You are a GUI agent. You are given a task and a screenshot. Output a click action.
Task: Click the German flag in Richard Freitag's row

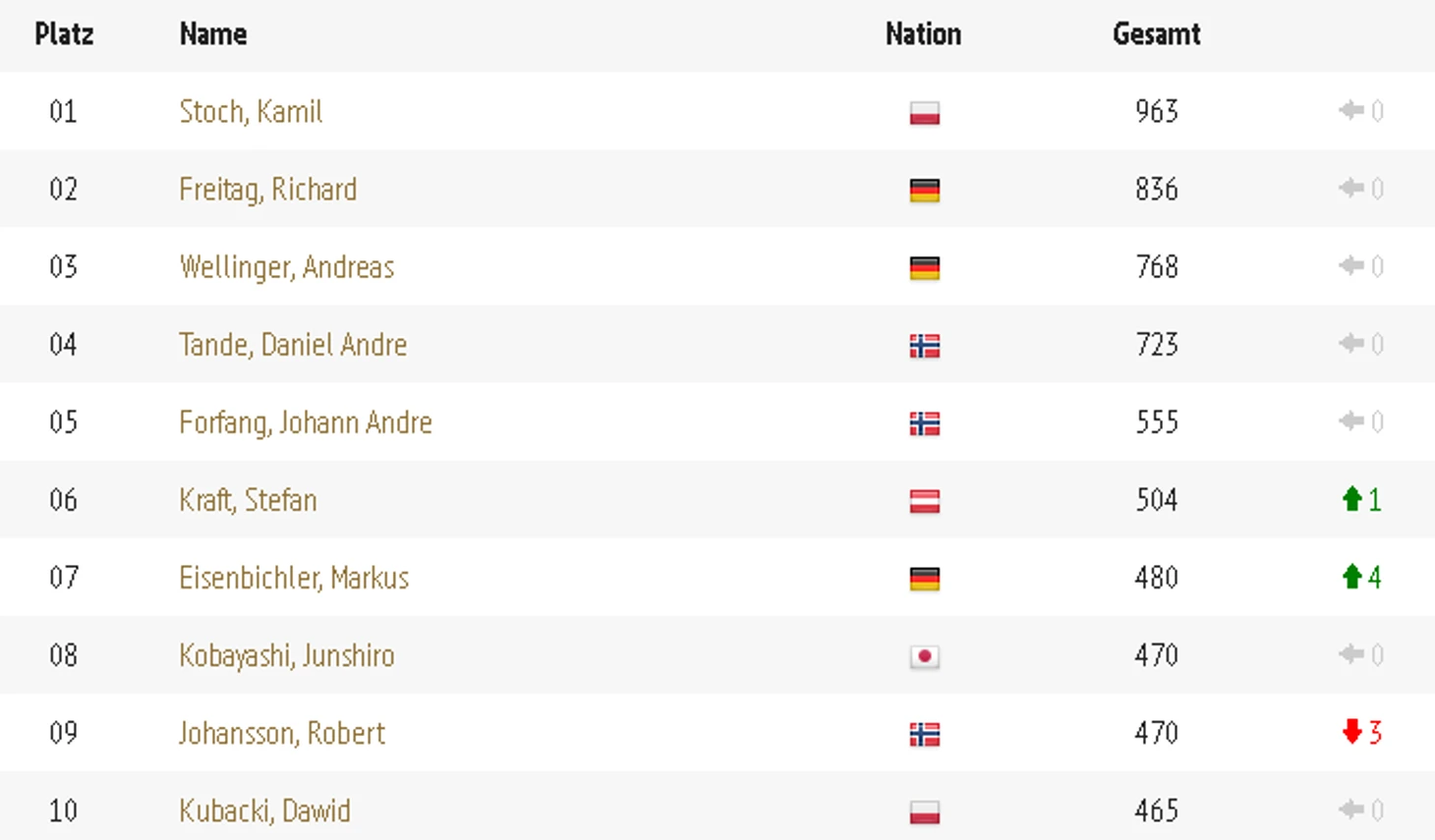pyautogui.click(x=924, y=191)
